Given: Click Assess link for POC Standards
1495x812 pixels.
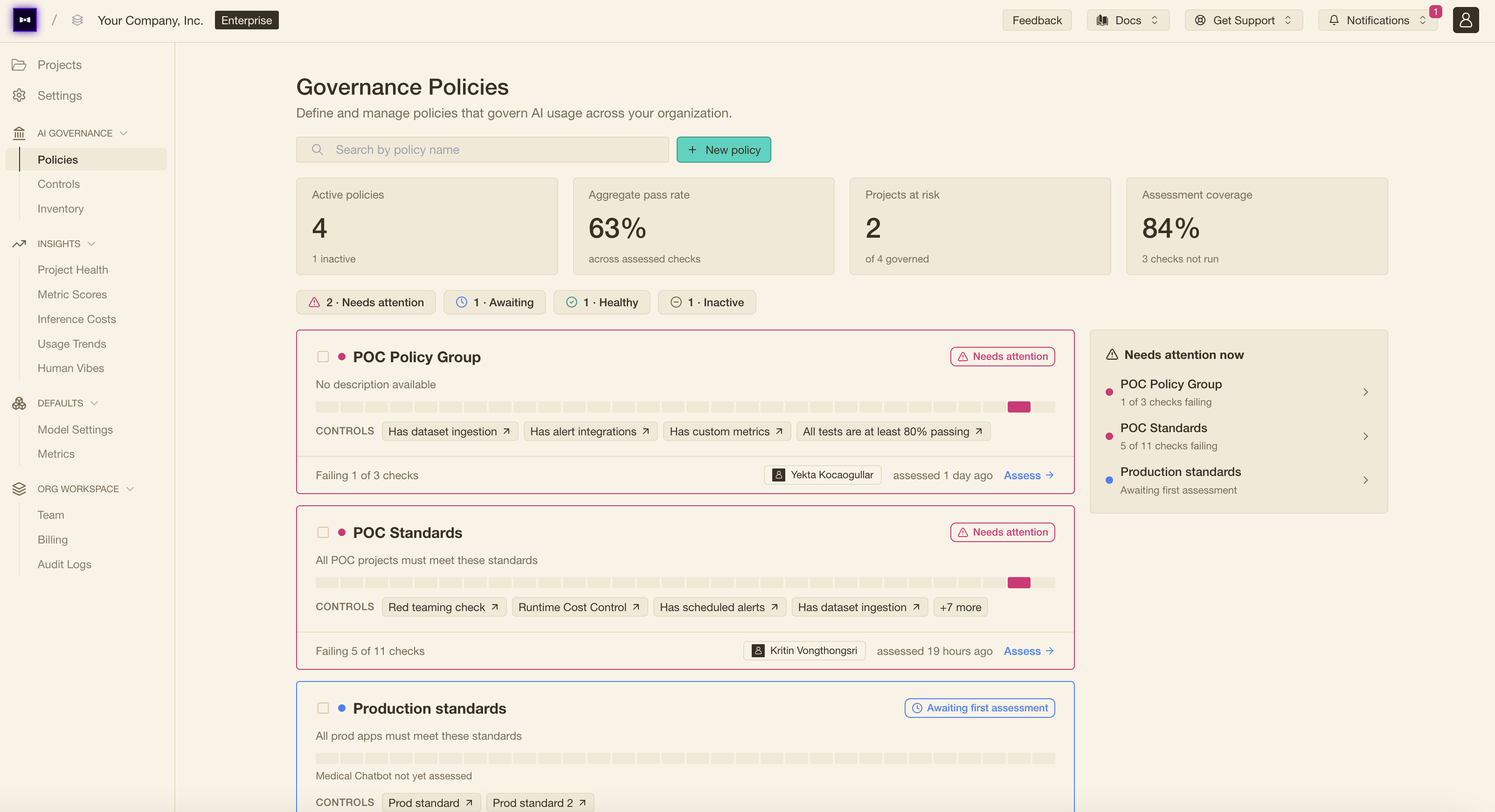Looking at the screenshot, I should (1028, 651).
